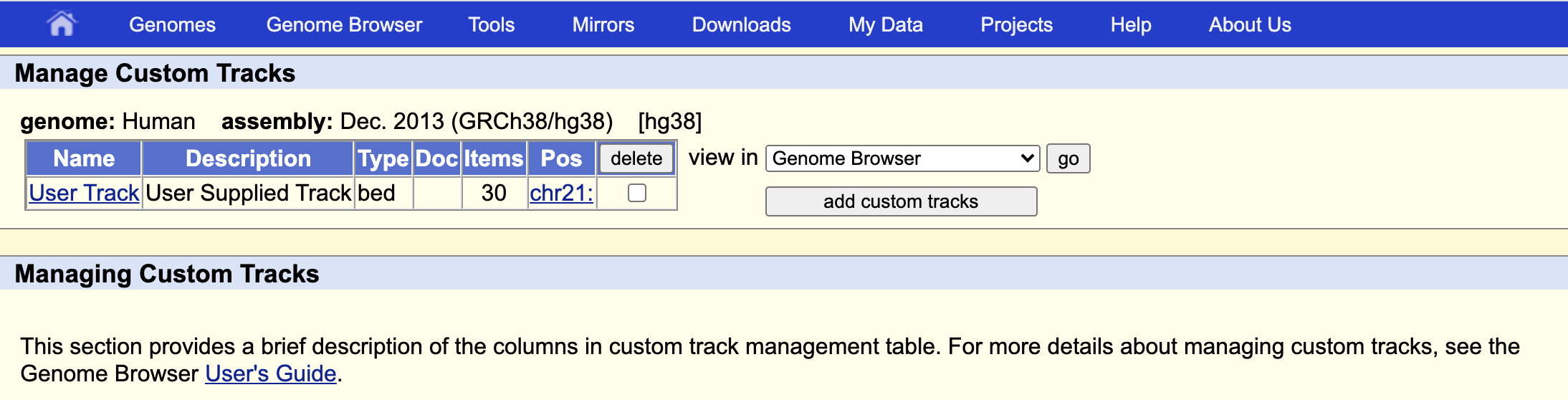The height and width of the screenshot is (400, 1568).
Task: Open the About Us menu
Action: [x=1249, y=24]
